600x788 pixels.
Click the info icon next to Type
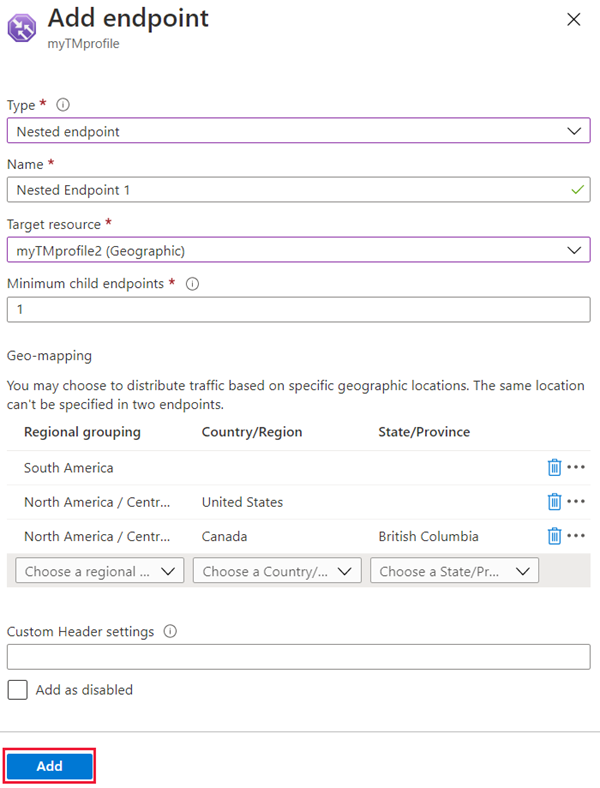pyautogui.click(x=64, y=104)
